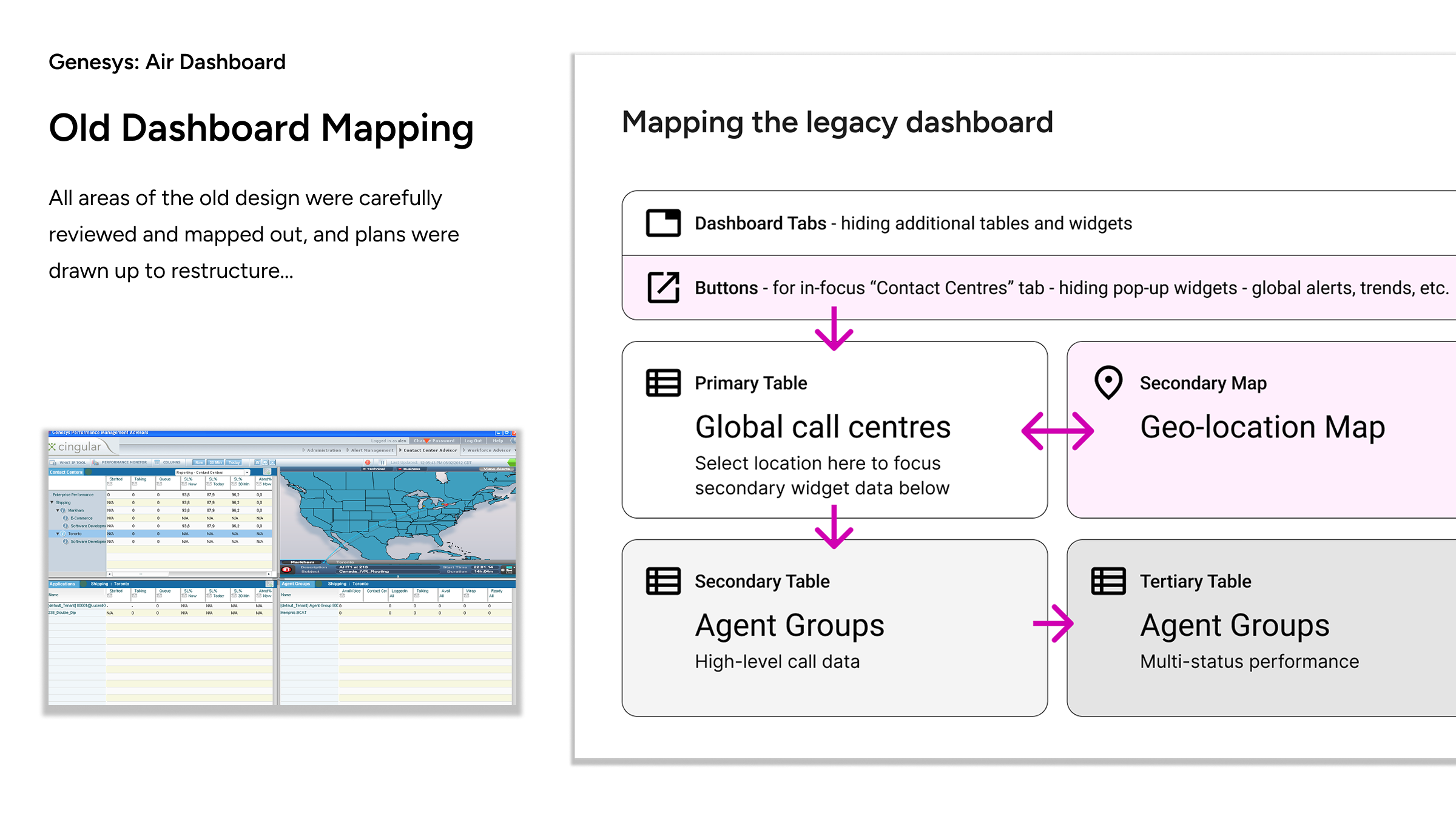Click the Buttons external-link icon

pyautogui.click(x=663, y=288)
